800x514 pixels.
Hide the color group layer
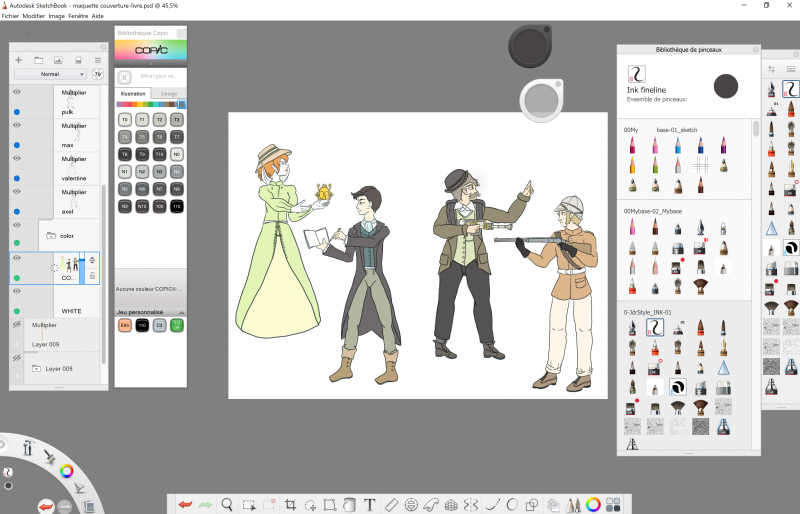click(17, 225)
